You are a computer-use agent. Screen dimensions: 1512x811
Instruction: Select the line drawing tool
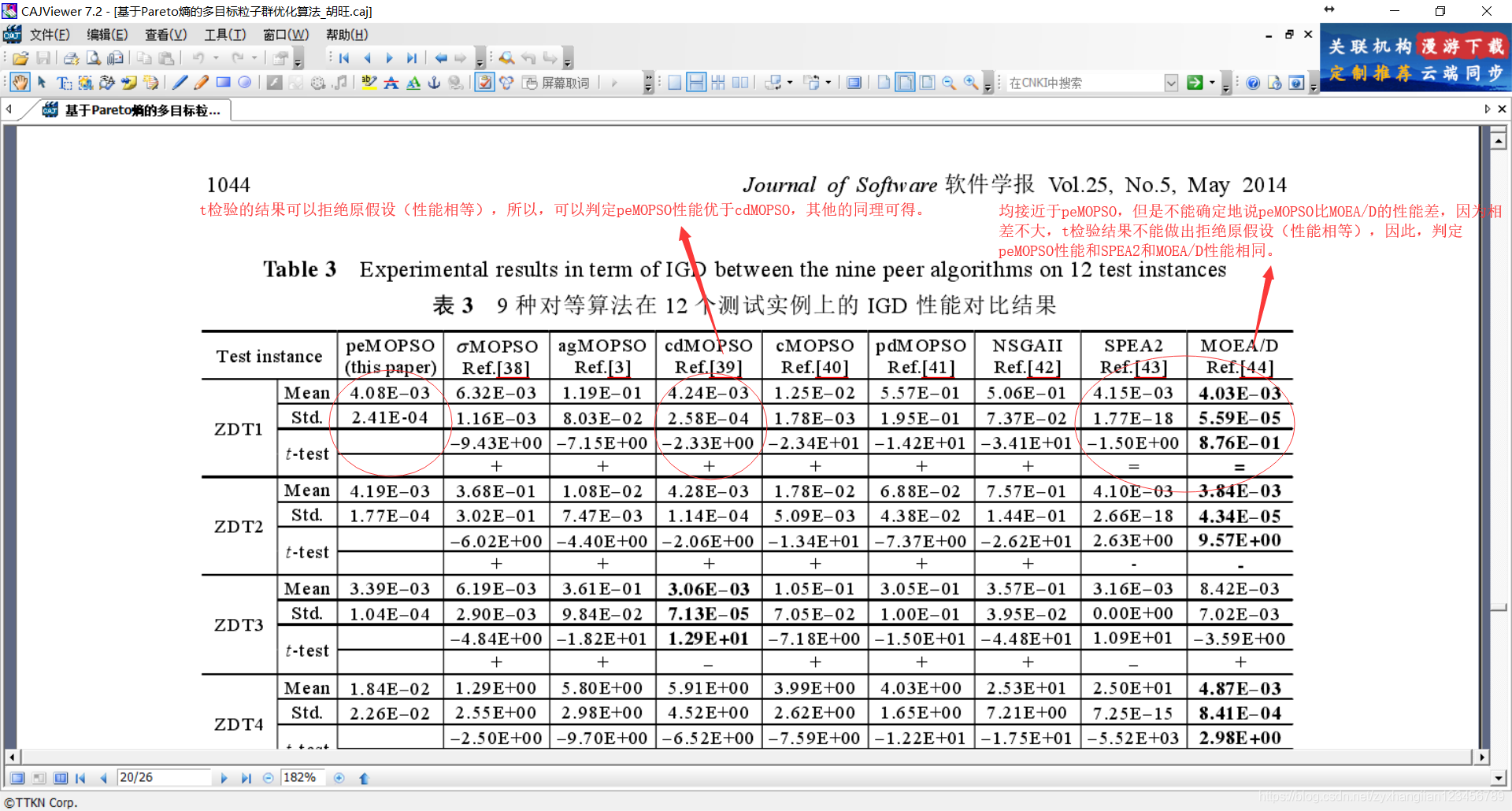tap(180, 83)
